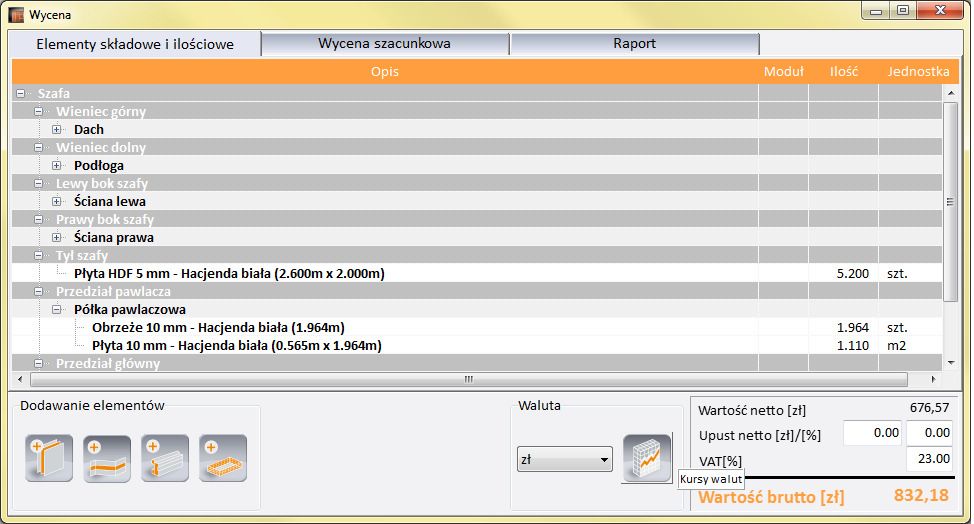Select the Podłoga tree item

(99, 165)
